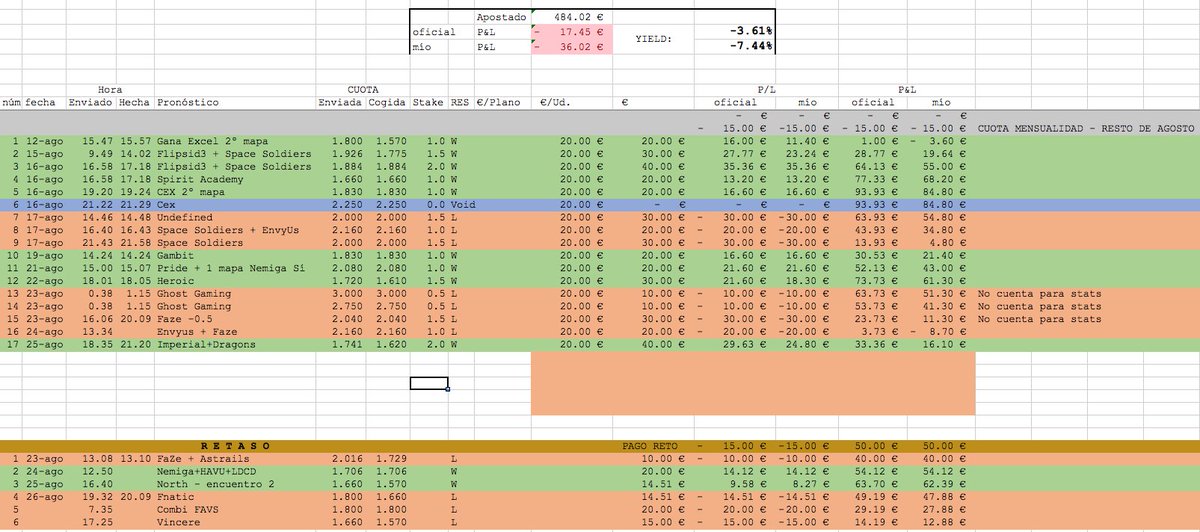Select the Gana Excel 2° mapa cell
This screenshot has height=532, width=1200.
211,142
